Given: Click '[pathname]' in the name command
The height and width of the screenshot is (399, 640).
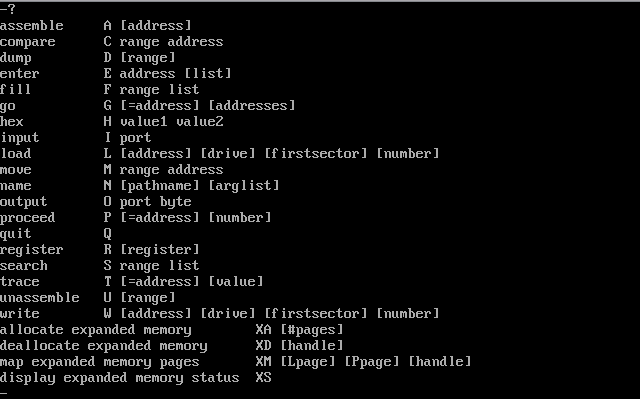Looking at the screenshot, I should coord(160,186).
